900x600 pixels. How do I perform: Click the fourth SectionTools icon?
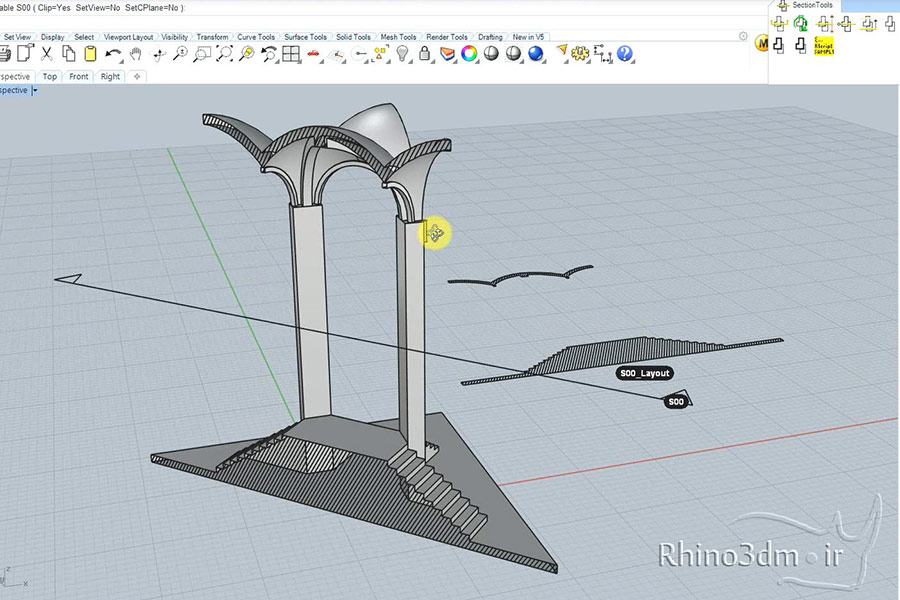847,24
